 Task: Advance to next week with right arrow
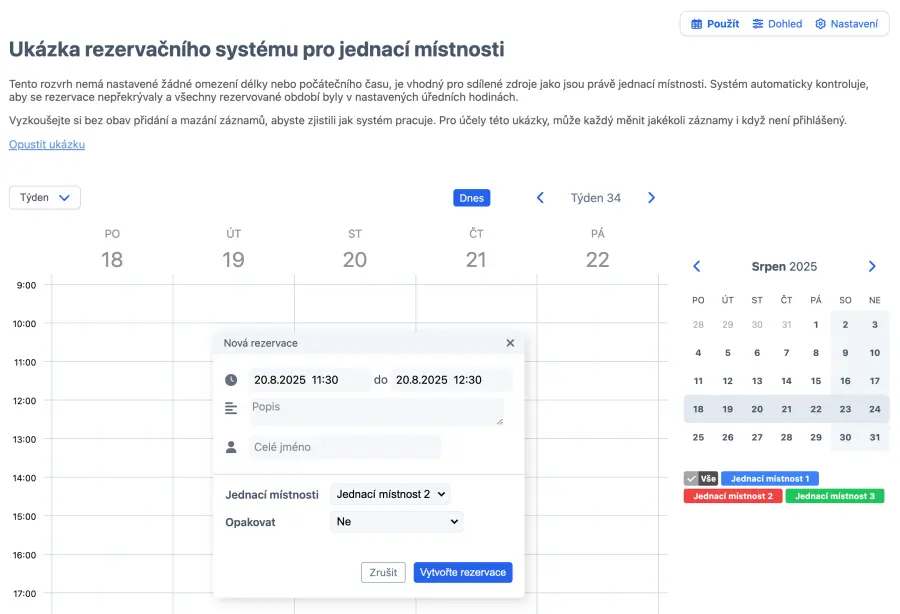[651, 198]
